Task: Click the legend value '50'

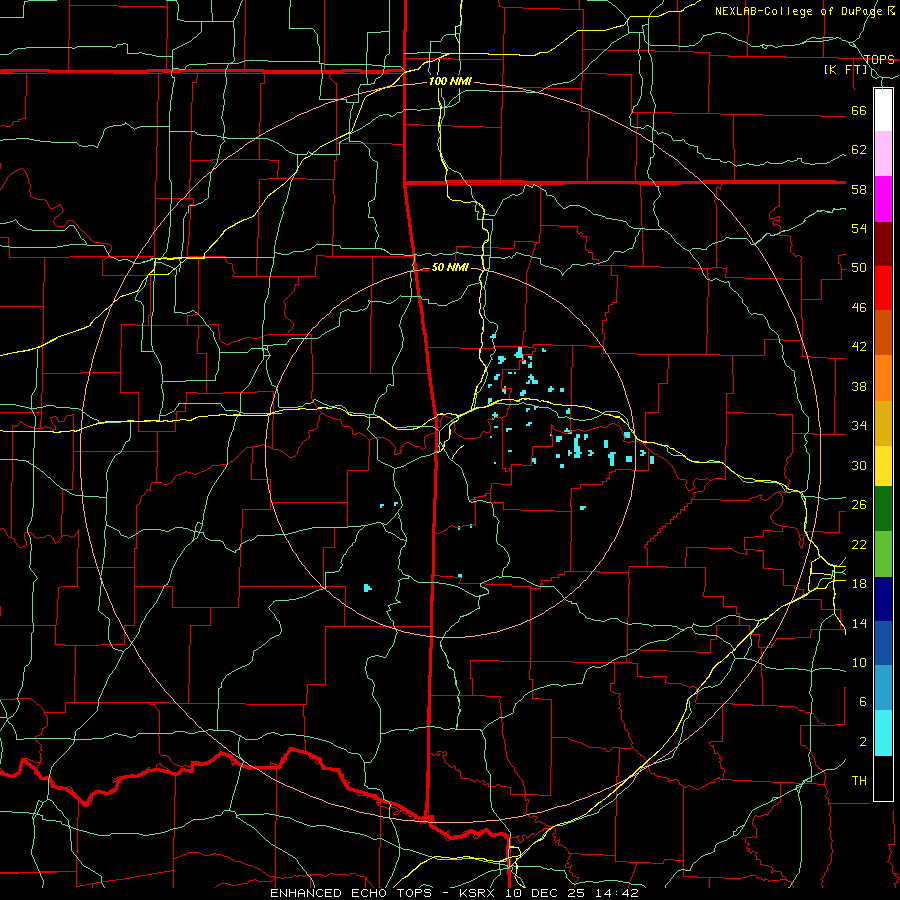Action: pos(859,268)
